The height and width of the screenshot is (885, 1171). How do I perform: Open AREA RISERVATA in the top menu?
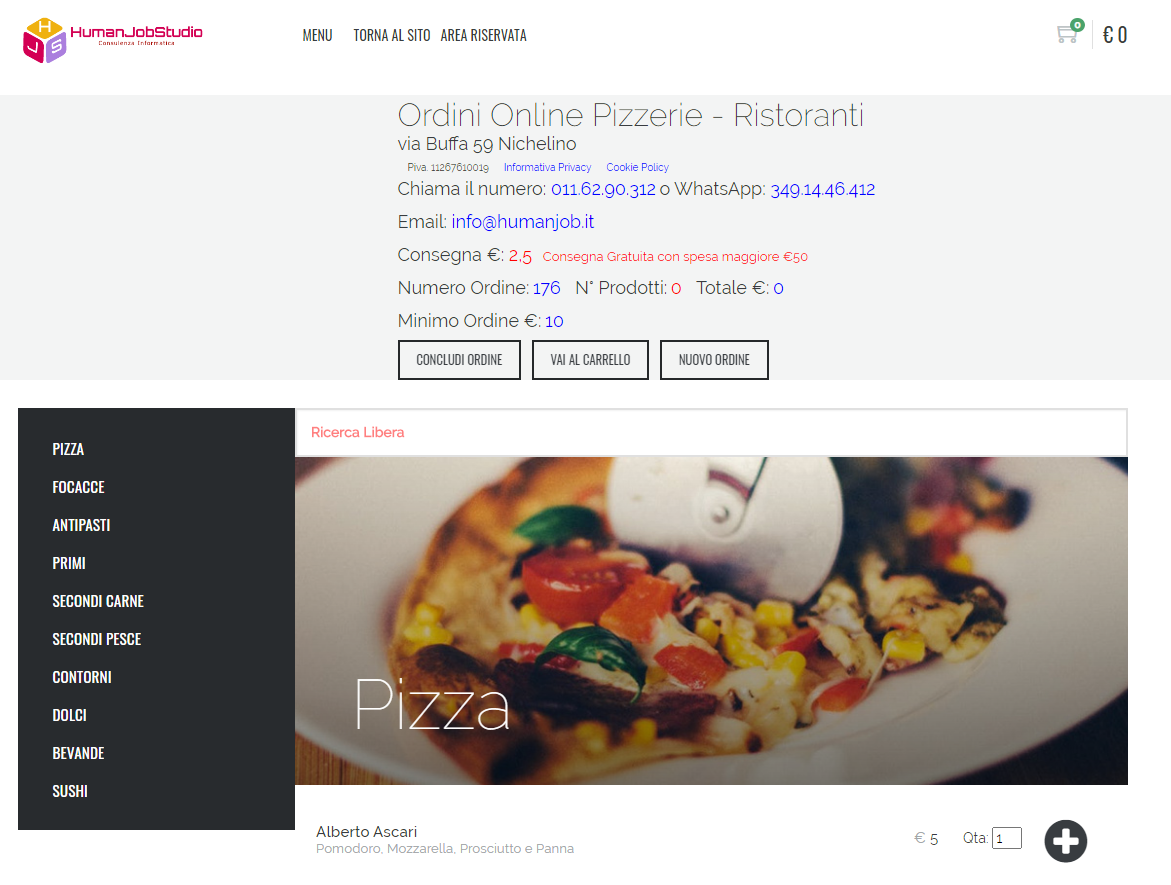click(x=483, y=35)
